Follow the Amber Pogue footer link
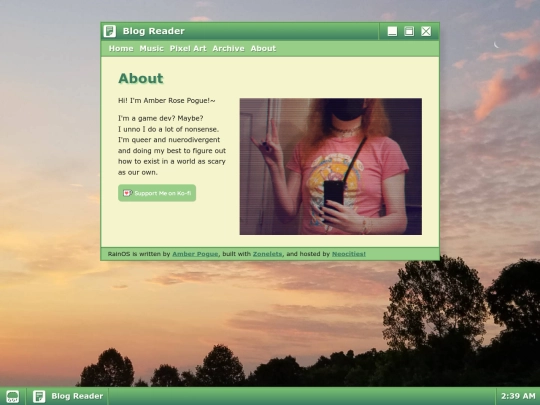This screenshot has width=540, height=405. tap(195, 254)
